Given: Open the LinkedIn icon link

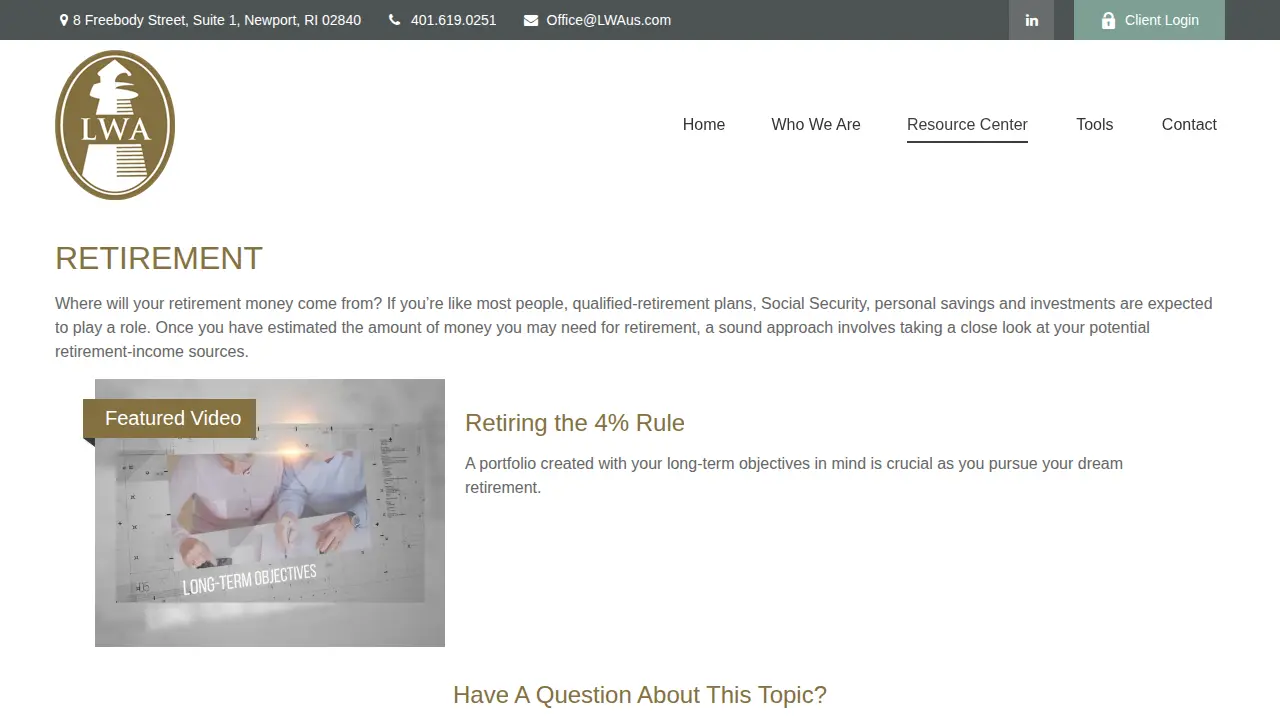Looking at the screenshot, I should pyautogui.click(x=1031, y=20).
